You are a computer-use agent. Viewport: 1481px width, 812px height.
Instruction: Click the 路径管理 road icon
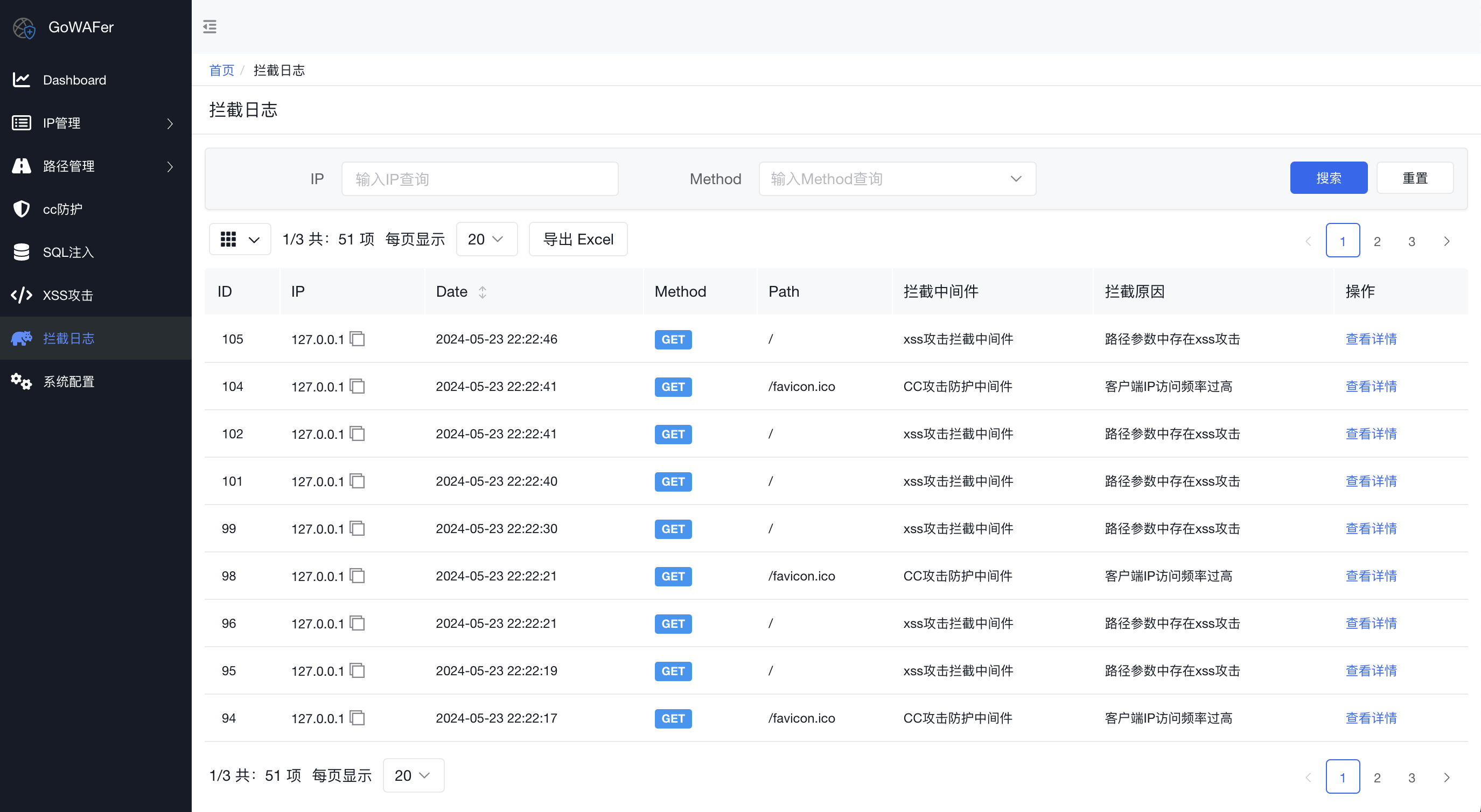pyautogui.click(x=21, y=166)
